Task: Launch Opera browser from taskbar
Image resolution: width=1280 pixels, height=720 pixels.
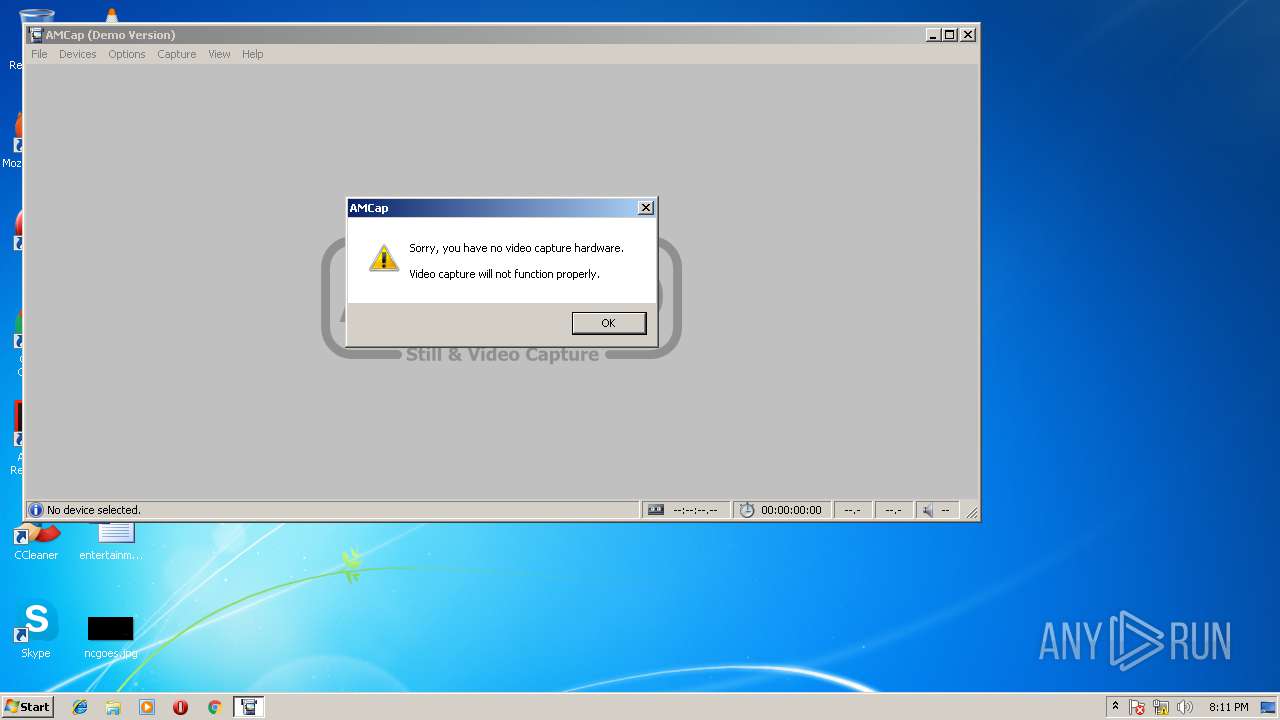Action: click(x=180, y=707)
